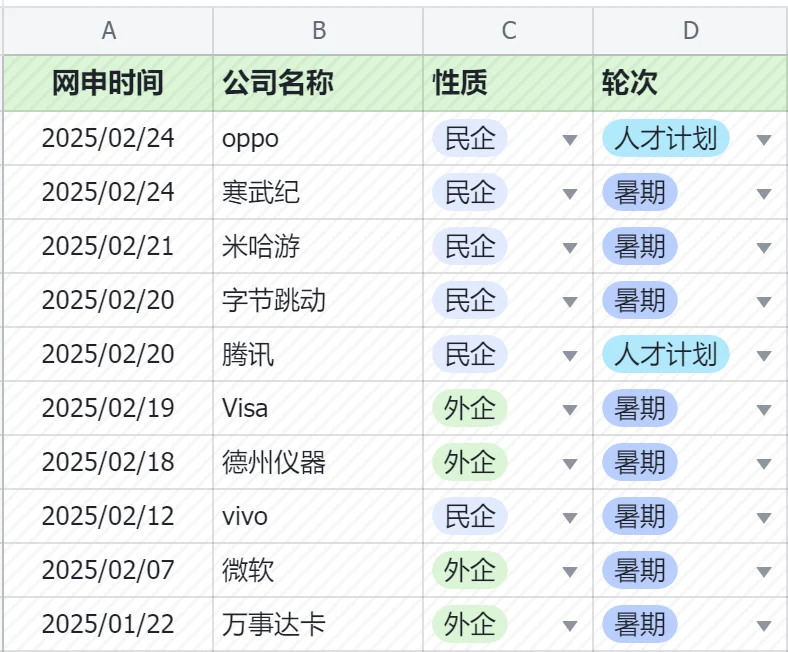
Task: Select the 腾讯 company name cell
Action: point(318,354)
